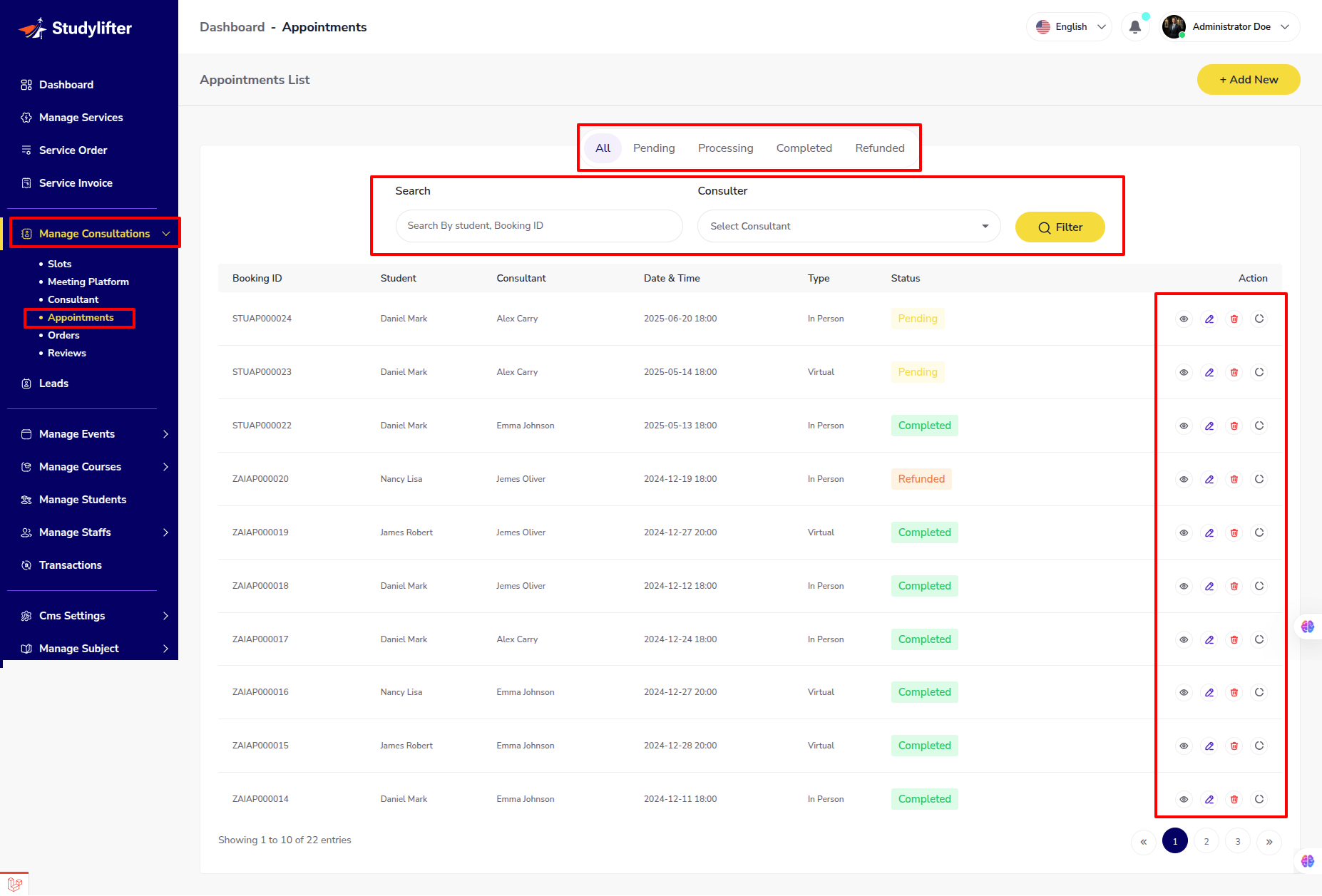Viewport: 1322px width, 896px height.
Task: Open the English language dropdown
Action: (1070, 26)
